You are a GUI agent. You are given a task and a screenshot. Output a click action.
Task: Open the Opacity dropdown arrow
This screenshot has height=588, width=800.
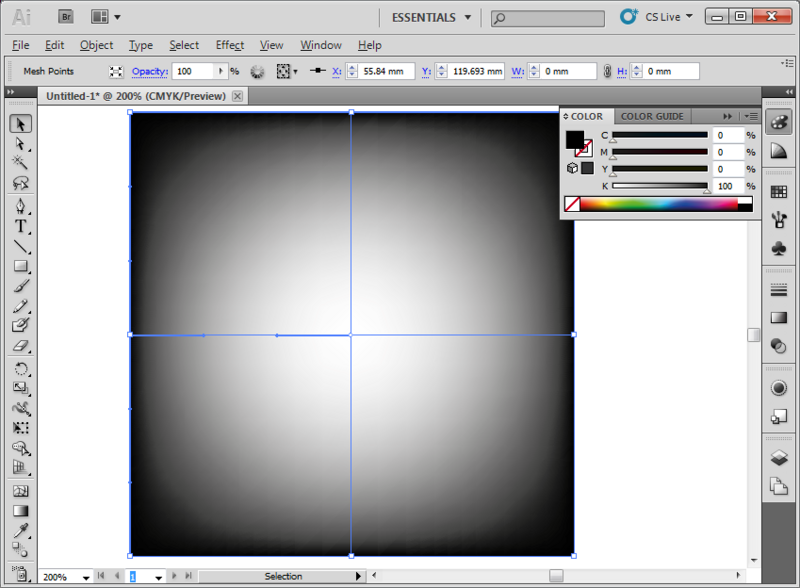tap(219, 70)
